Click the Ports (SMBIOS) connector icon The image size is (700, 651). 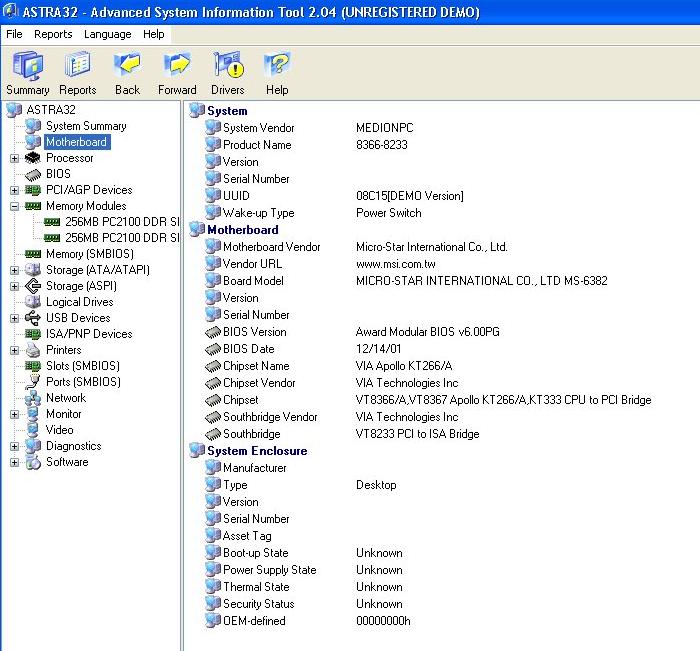pos(33,382)
